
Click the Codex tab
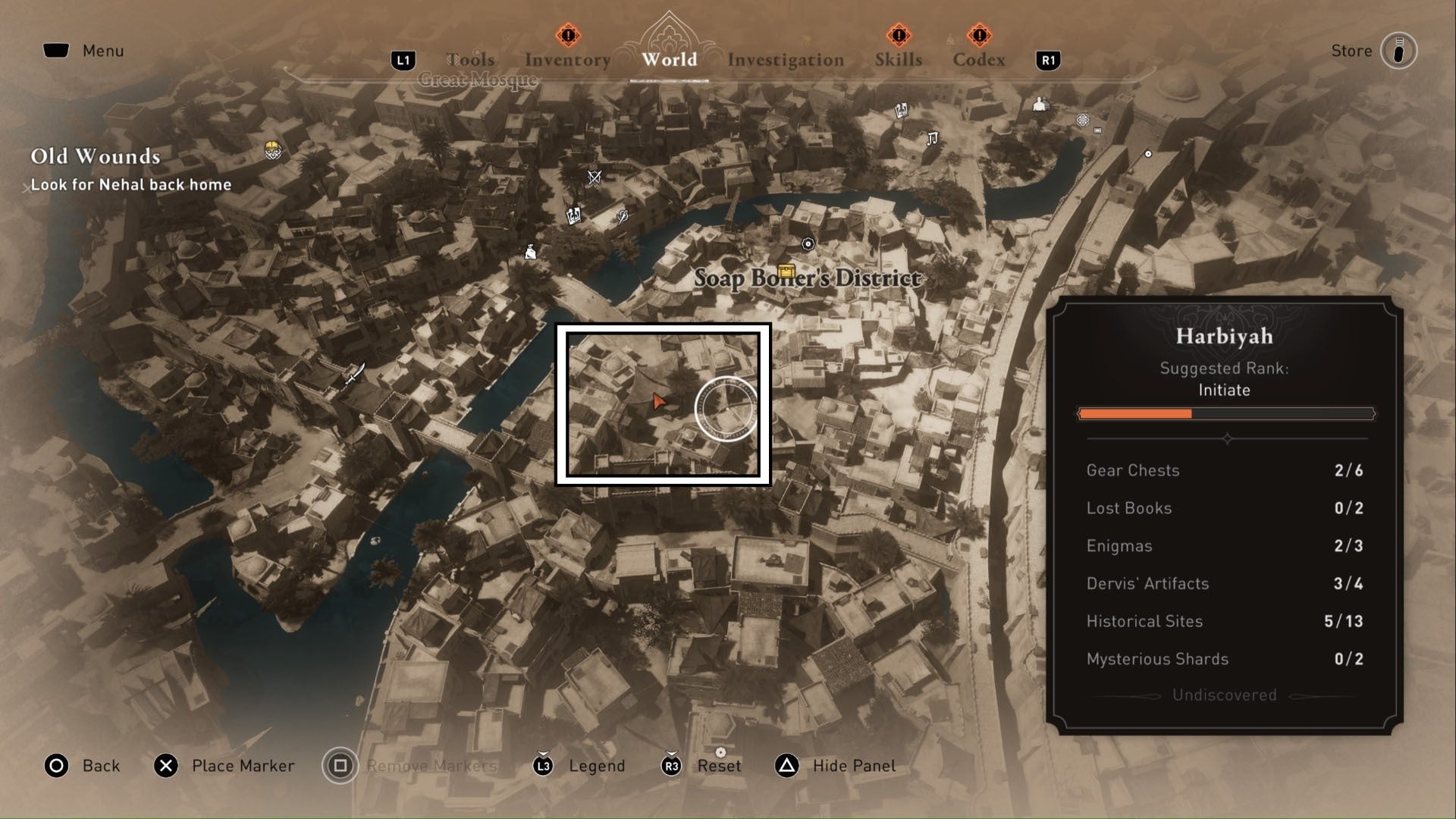(x=977, y=60)
